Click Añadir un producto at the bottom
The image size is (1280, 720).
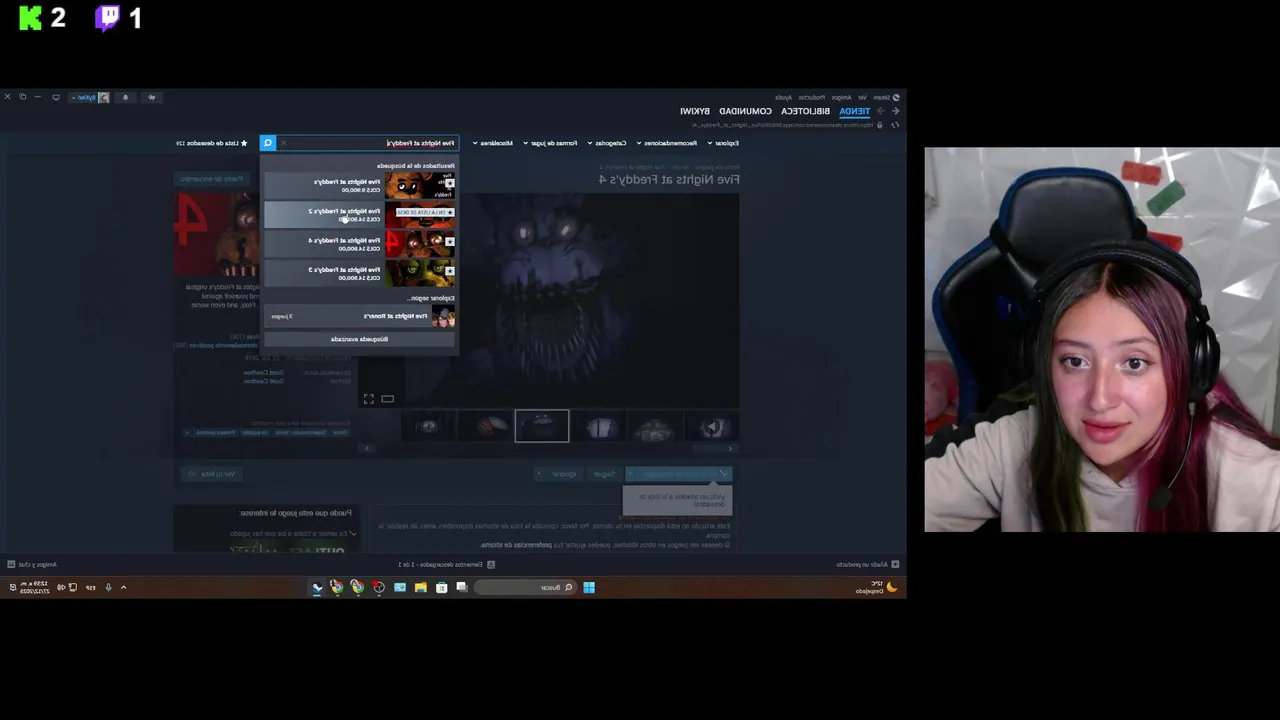(867, 564)
